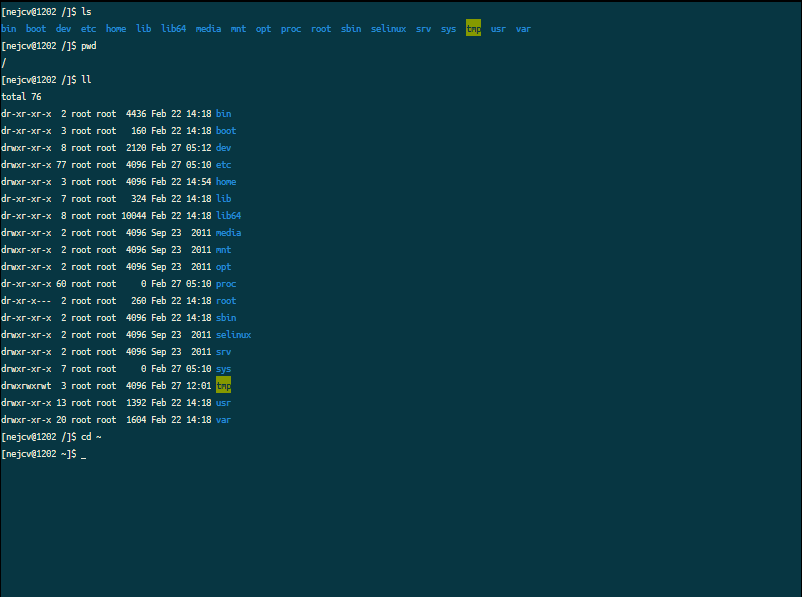Click 'sys' name in the long listing

(224, 369)
